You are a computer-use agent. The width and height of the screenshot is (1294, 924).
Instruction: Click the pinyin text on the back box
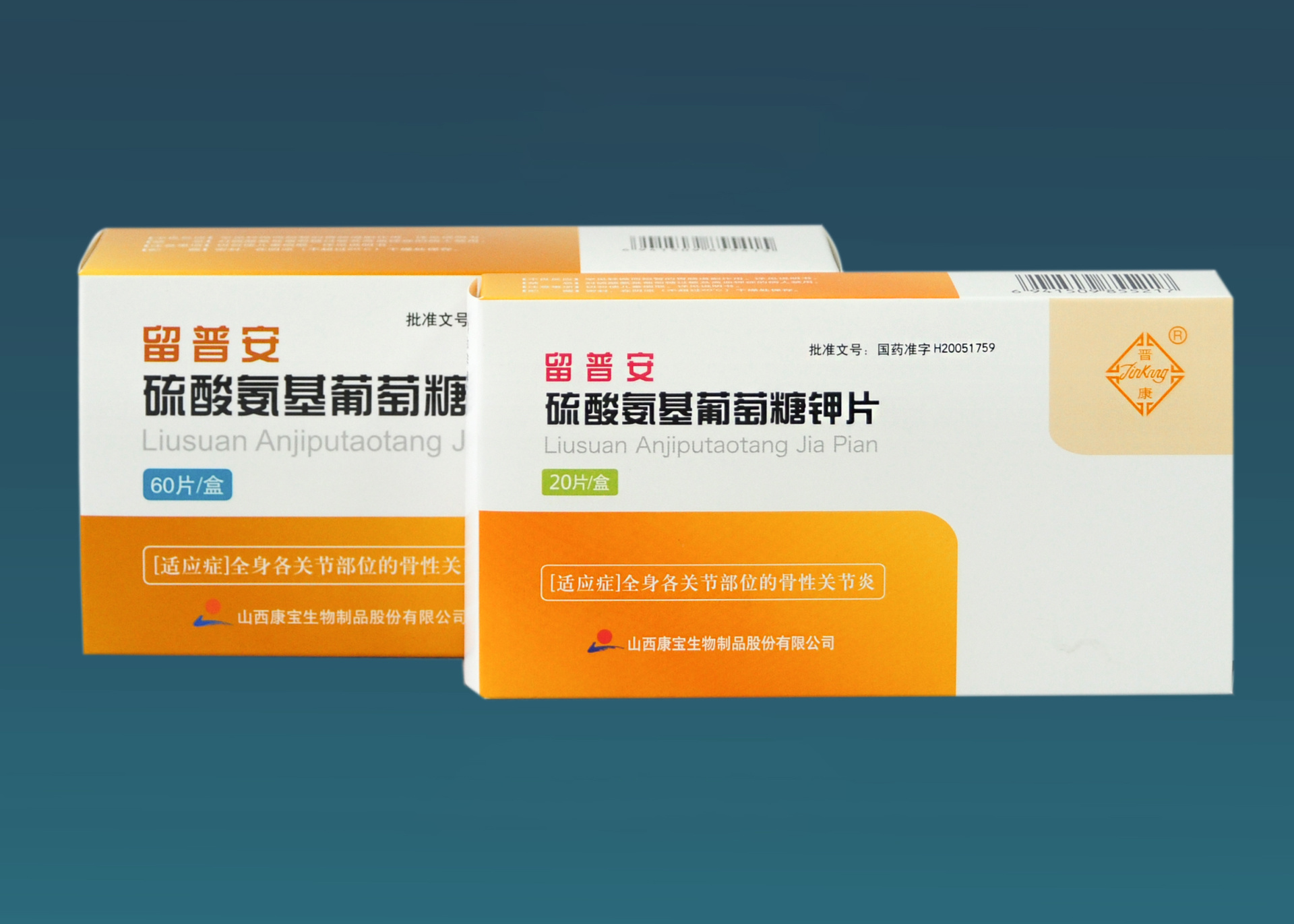pos(303,441)
